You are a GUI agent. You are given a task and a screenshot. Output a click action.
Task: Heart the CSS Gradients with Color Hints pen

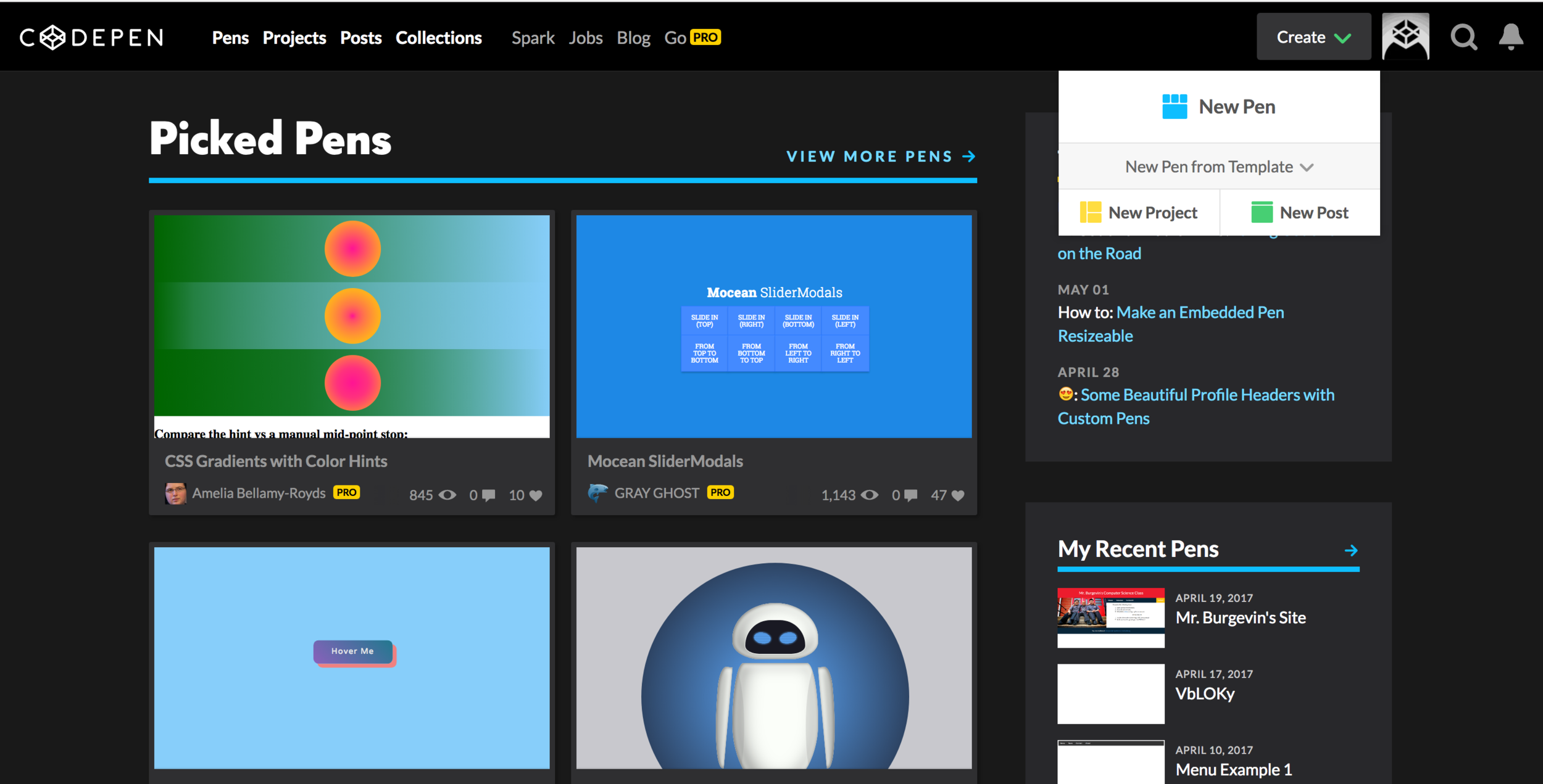(536, 495)
